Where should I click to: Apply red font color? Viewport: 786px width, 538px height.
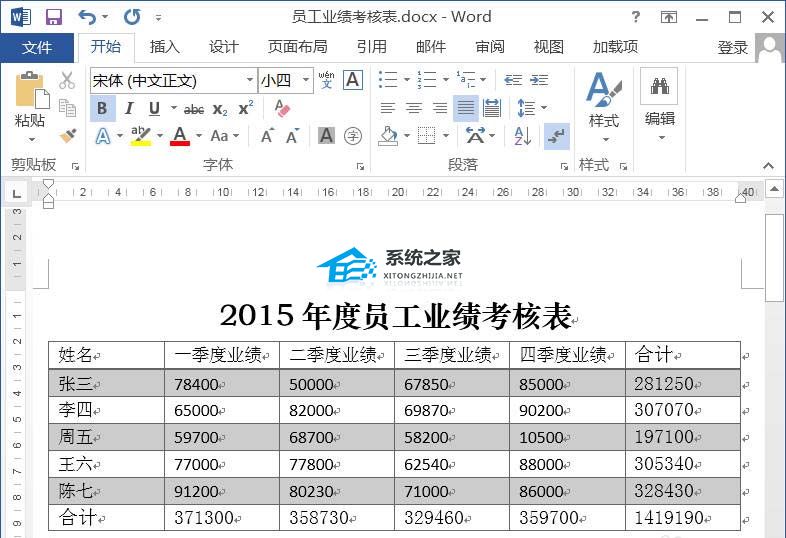[x=180, y=136]
